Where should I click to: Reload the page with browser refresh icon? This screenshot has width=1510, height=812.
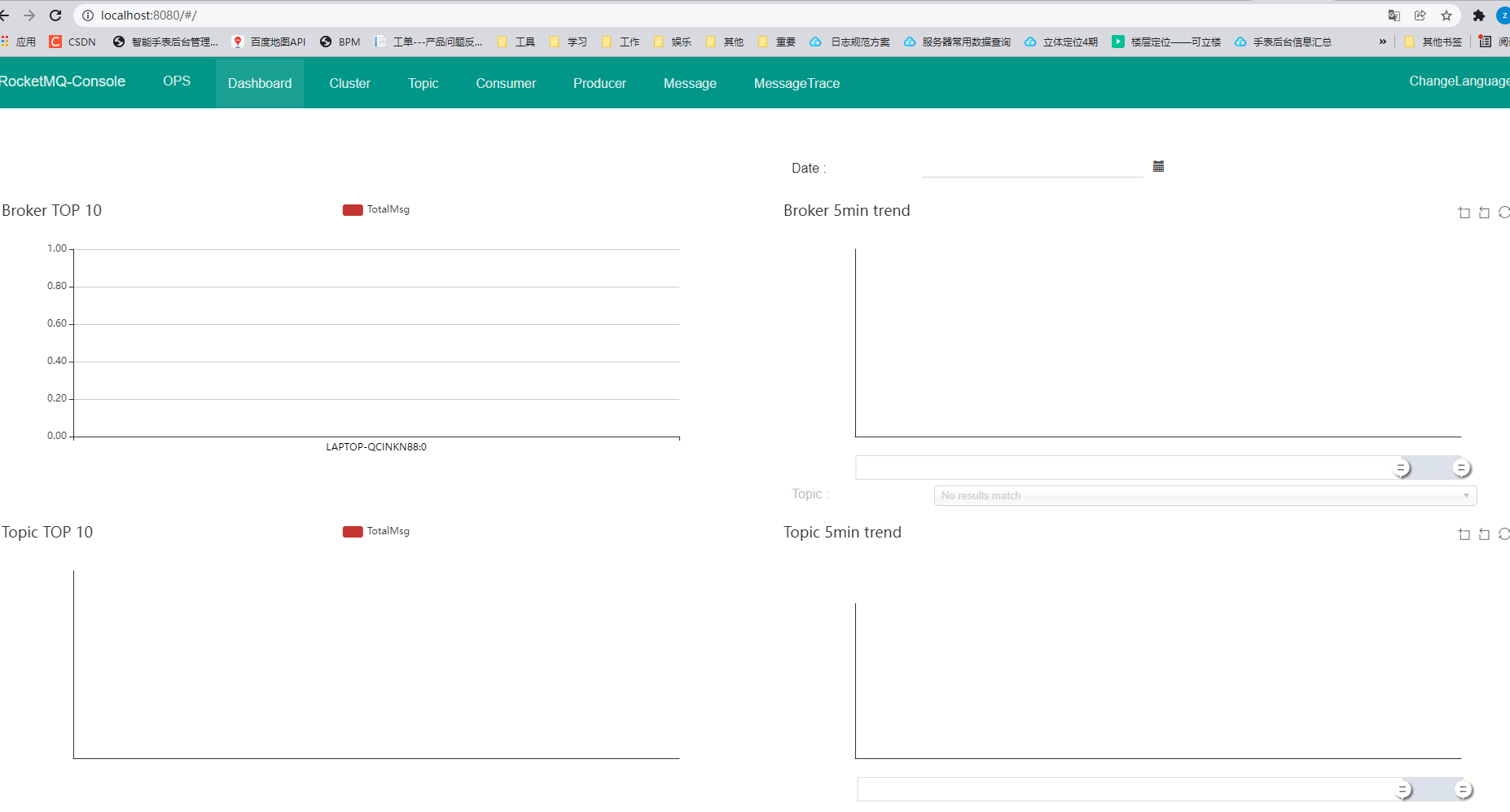(55, 15)
